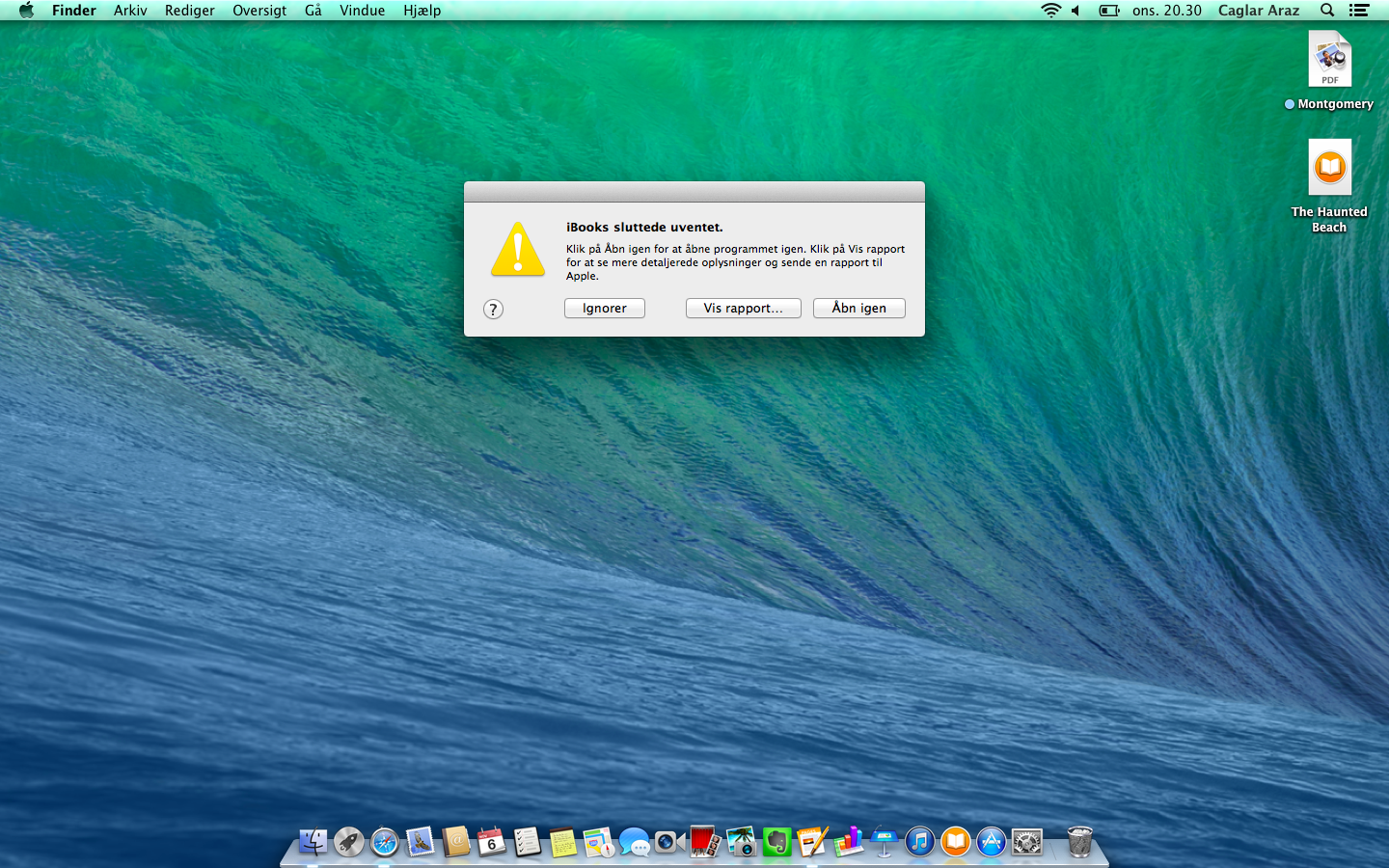Open iPhoto icon in dock

tap(741, 842)
